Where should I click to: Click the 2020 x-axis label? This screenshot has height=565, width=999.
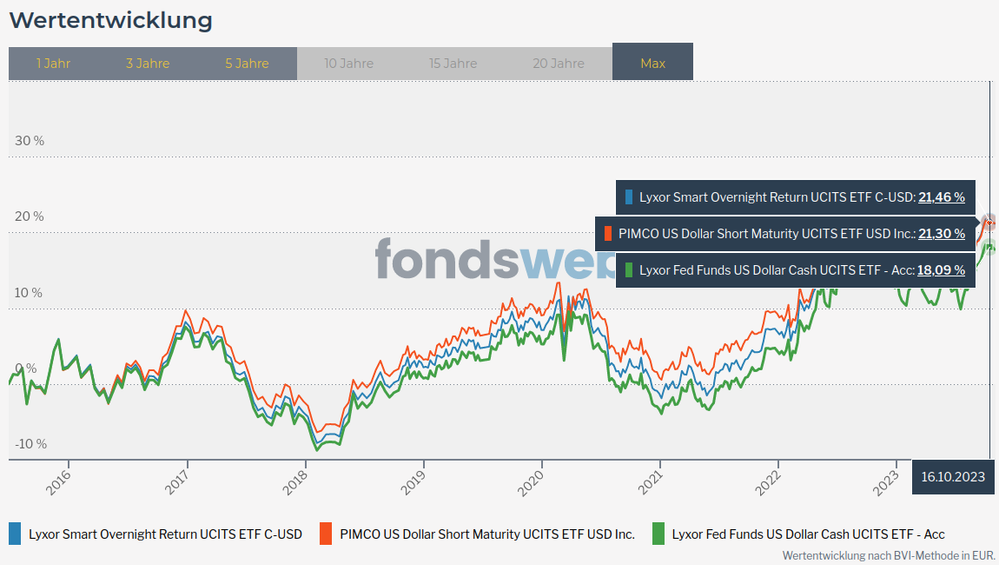point(531,483)
